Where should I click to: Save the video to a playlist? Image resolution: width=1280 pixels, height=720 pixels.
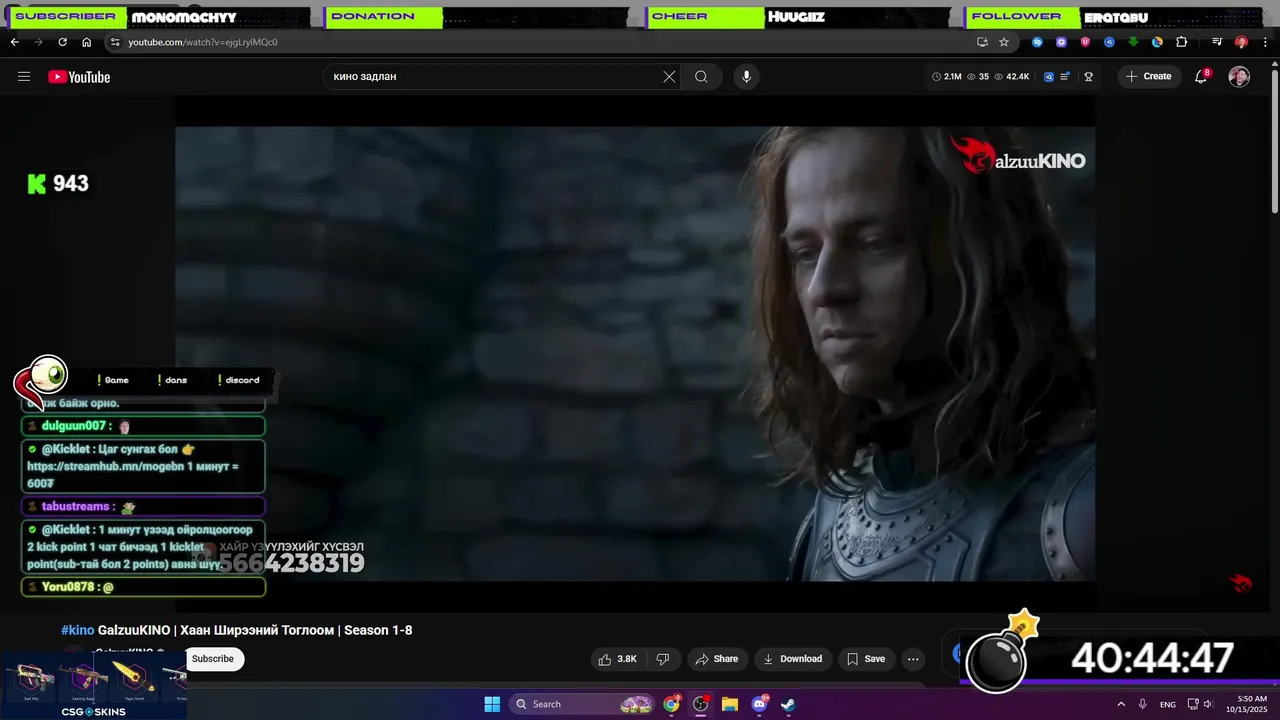(866, 659)
